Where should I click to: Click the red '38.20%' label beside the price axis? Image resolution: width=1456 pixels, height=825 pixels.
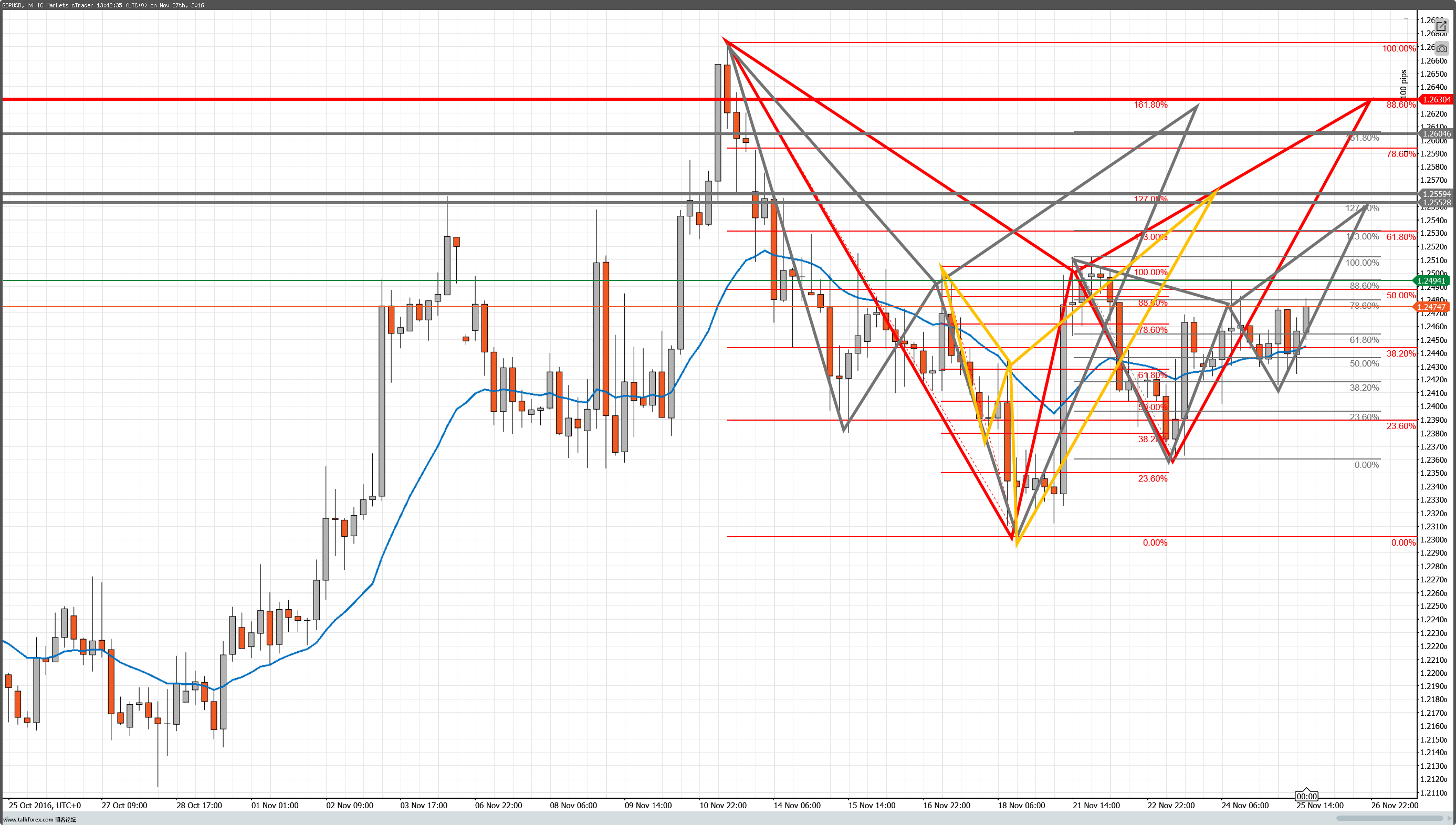coord(1401,353)
